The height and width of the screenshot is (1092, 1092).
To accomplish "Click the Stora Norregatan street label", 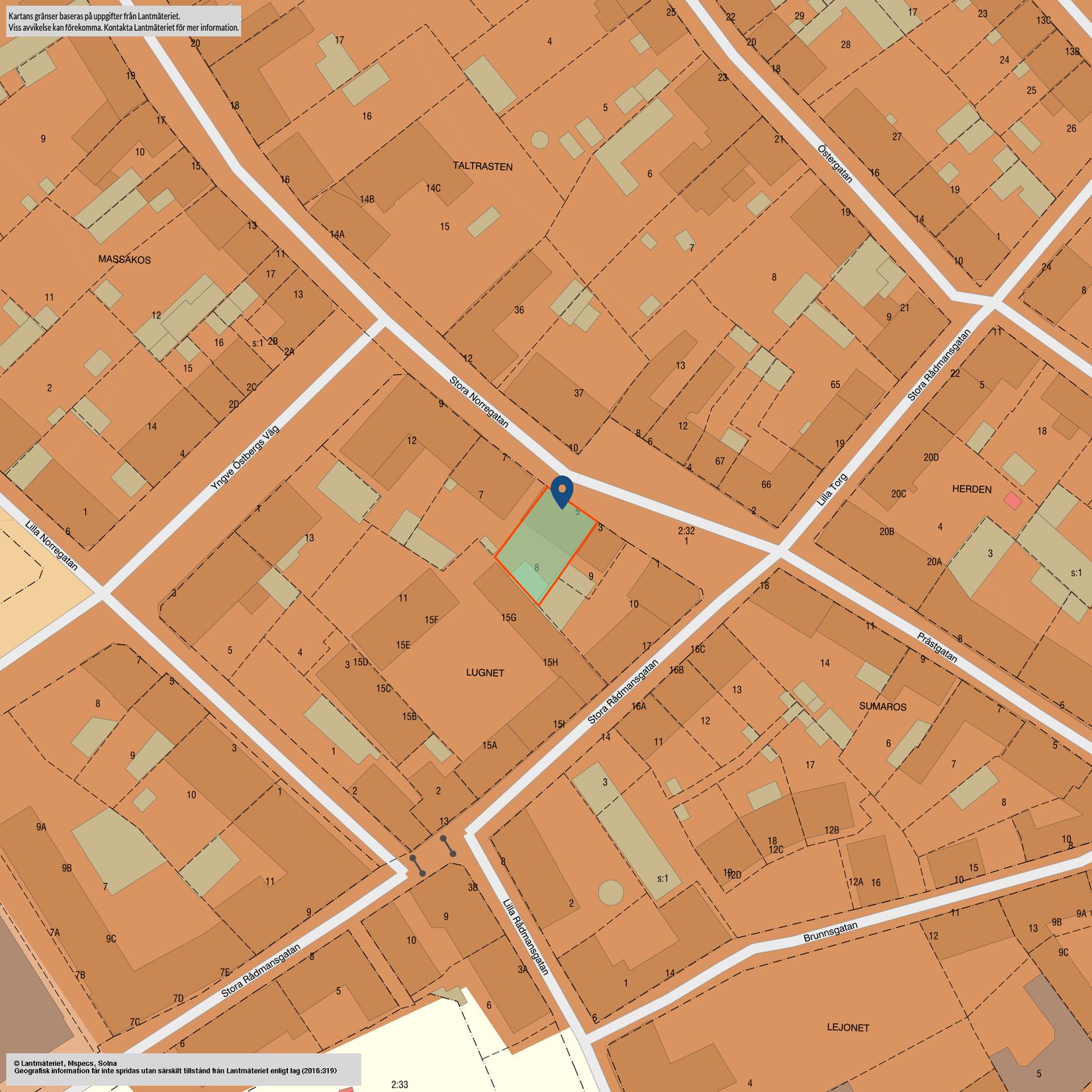I will [x=478, y=402].
